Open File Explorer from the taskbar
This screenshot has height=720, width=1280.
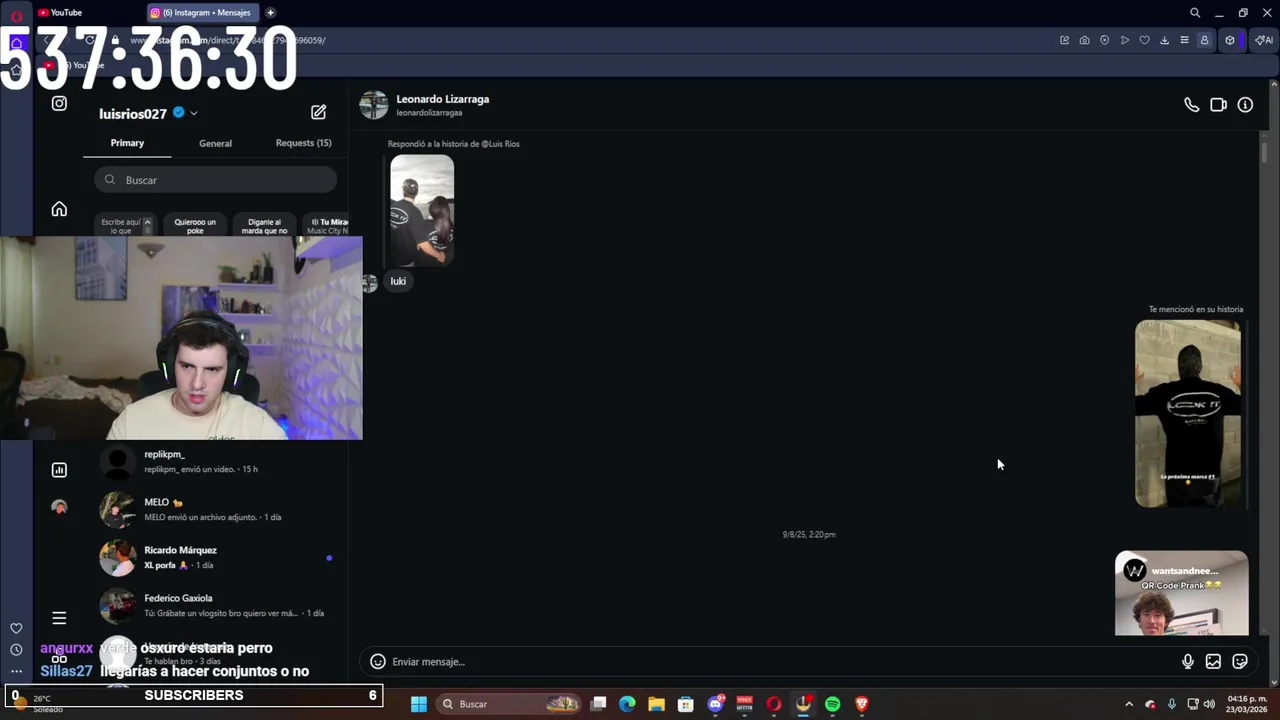pyautogui.click(x=656, y=704)
